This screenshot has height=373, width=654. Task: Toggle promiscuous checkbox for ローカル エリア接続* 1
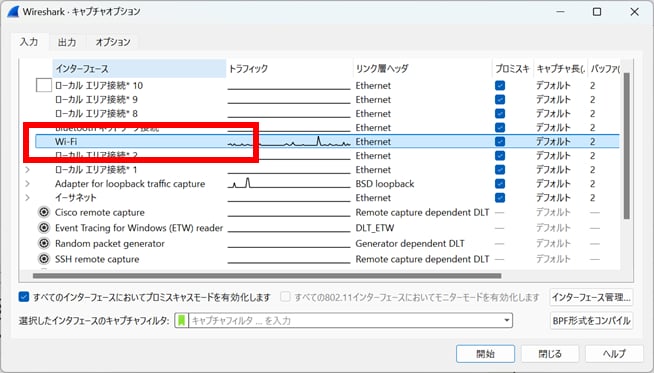pos(500,169)
